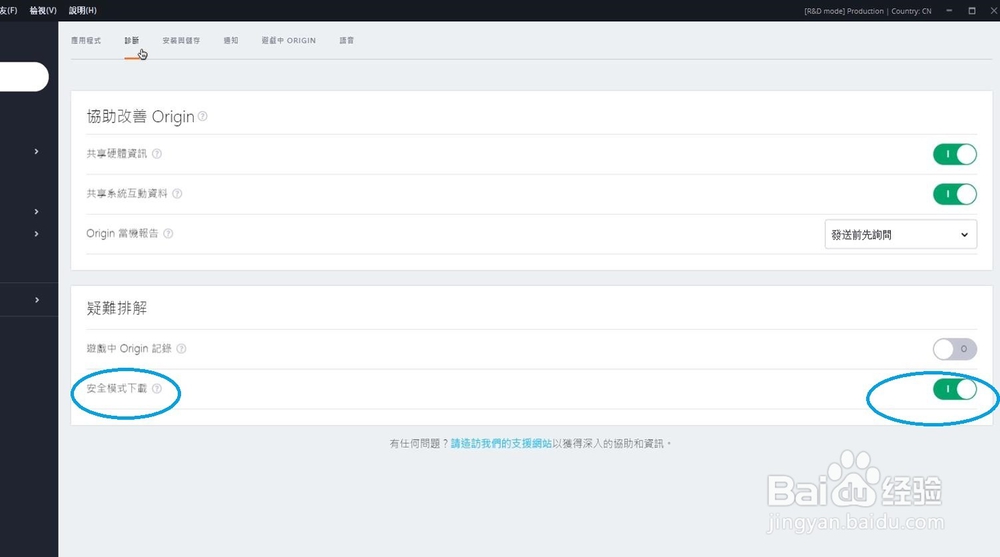
Task: Expand the first sidebar chevron
Action: [36, 151]
